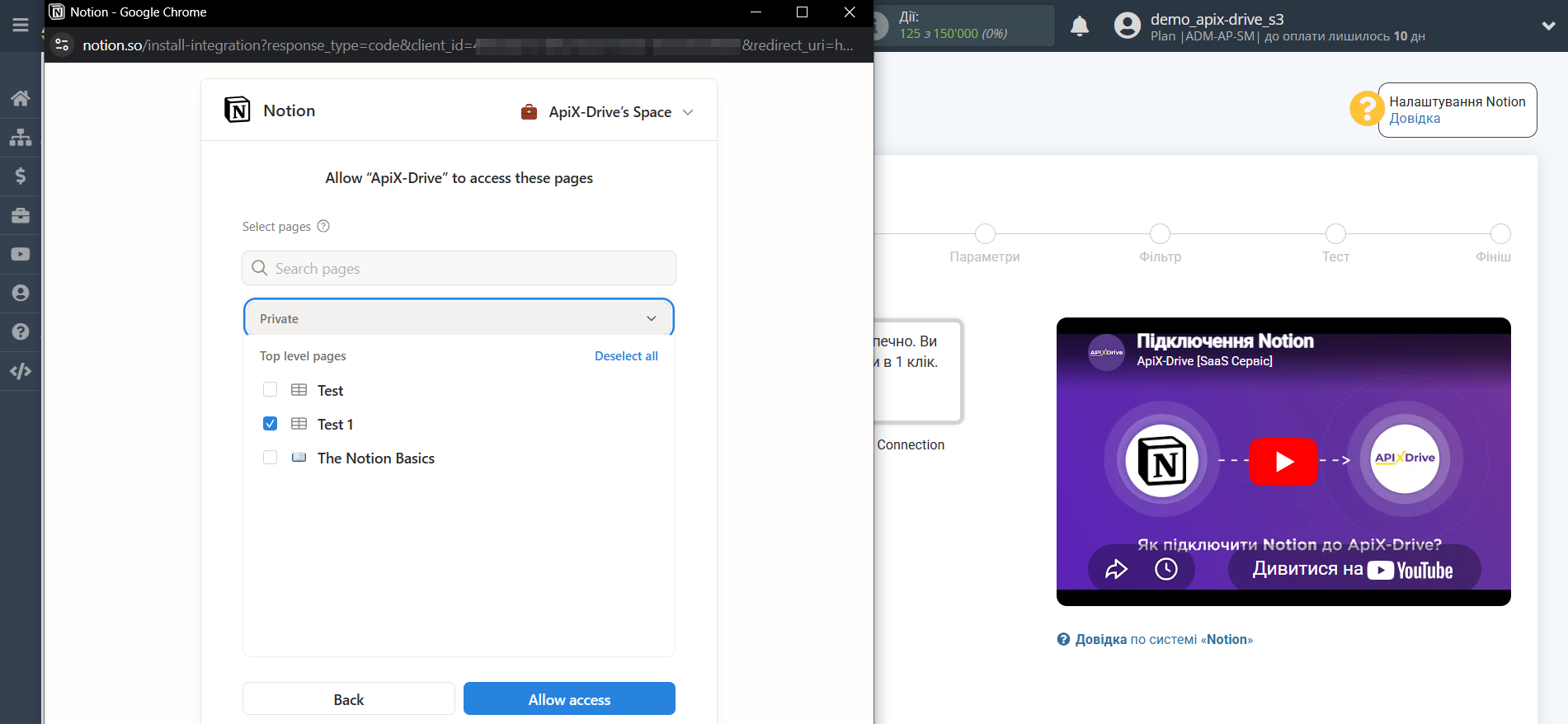The width and height of the screenshot is (1568, 724).
Task: Click the Test page database icon
Action: (x=299, y=390)
